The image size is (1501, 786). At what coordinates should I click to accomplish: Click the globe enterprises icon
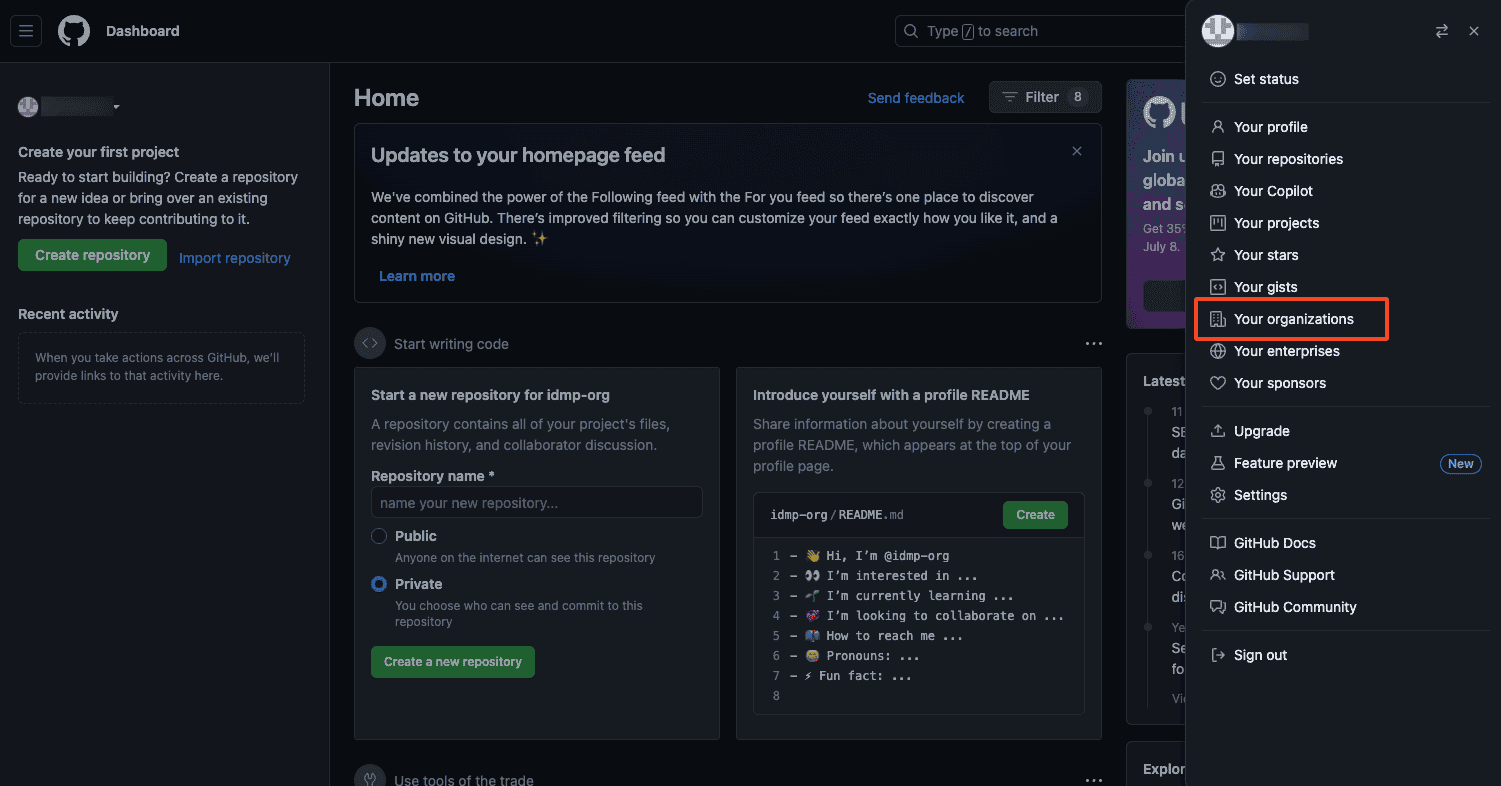[x=1218, y=351]
